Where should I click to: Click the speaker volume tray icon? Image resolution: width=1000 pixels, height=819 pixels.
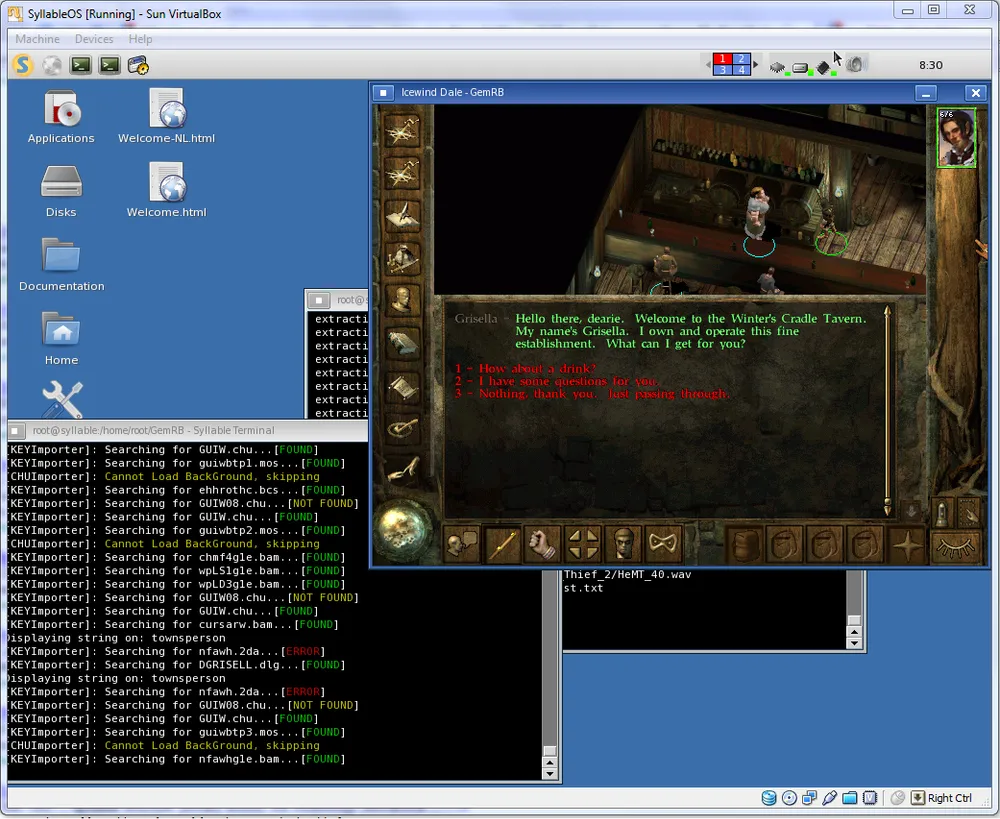coord(855,64)
